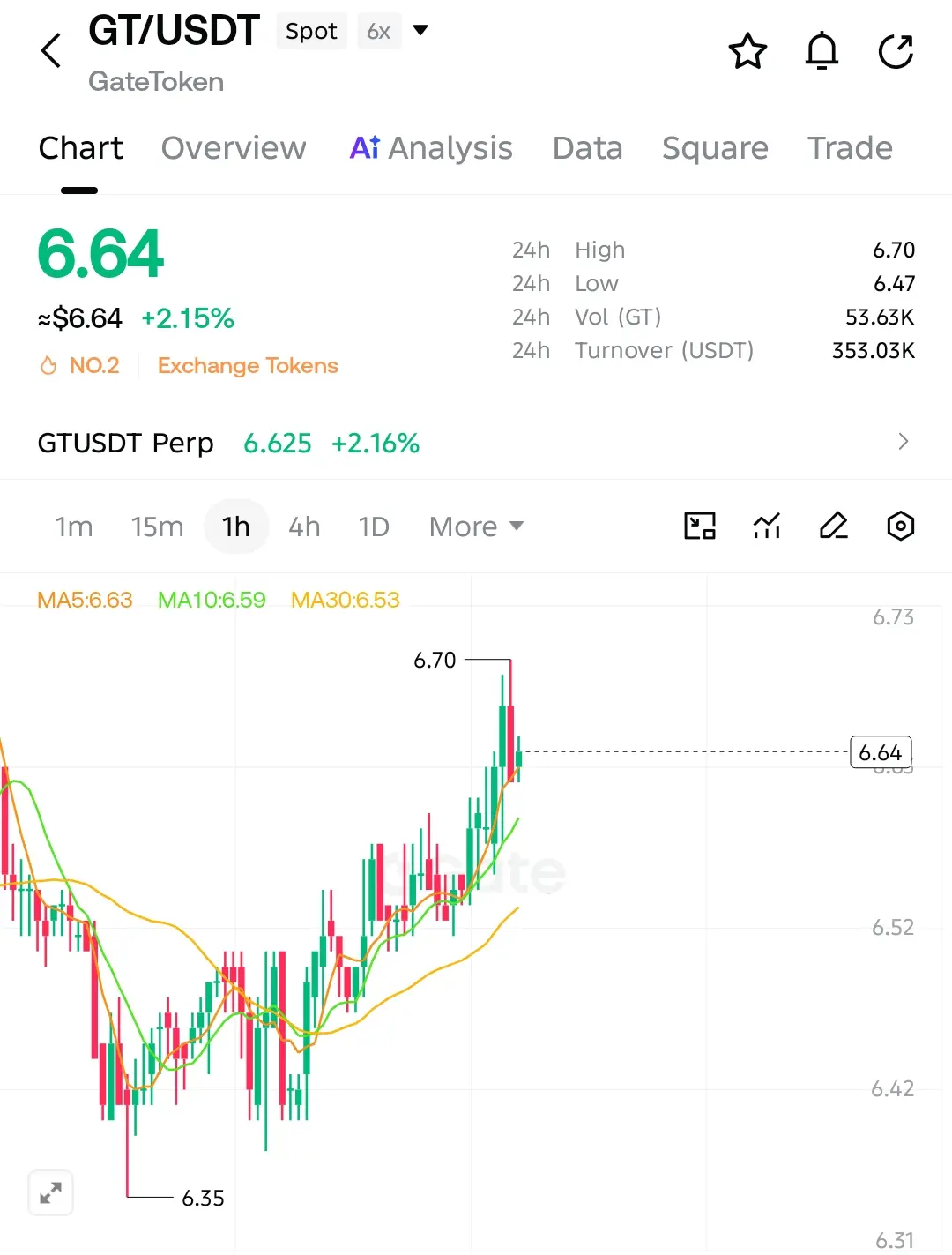Open price alert bell icon
Viewport: 952px width, 1255px height.
pyautogui.click(x=822, y=51)
